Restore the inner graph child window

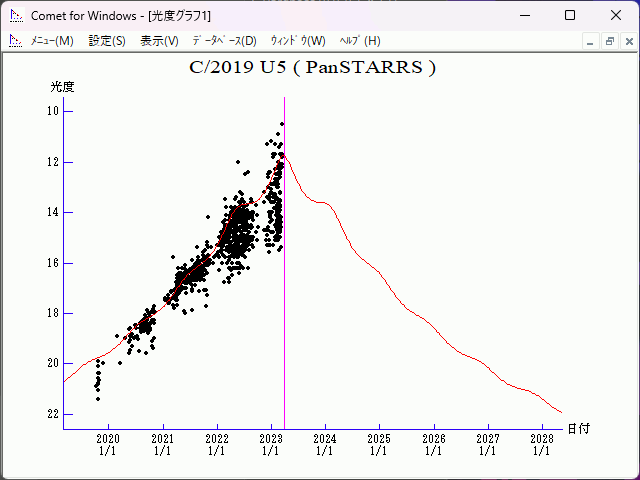pyautogui.click(x=609, y=41)
